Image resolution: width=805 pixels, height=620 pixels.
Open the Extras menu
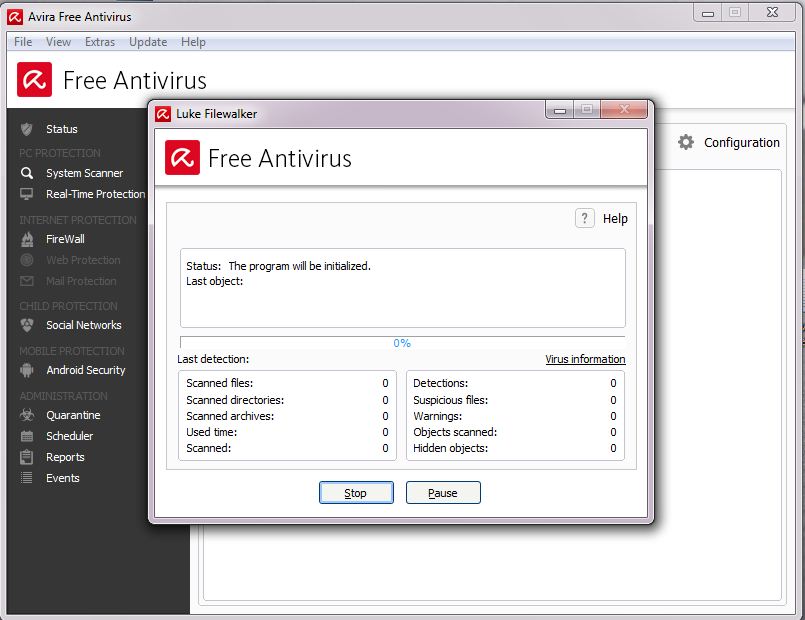[100, 42]
